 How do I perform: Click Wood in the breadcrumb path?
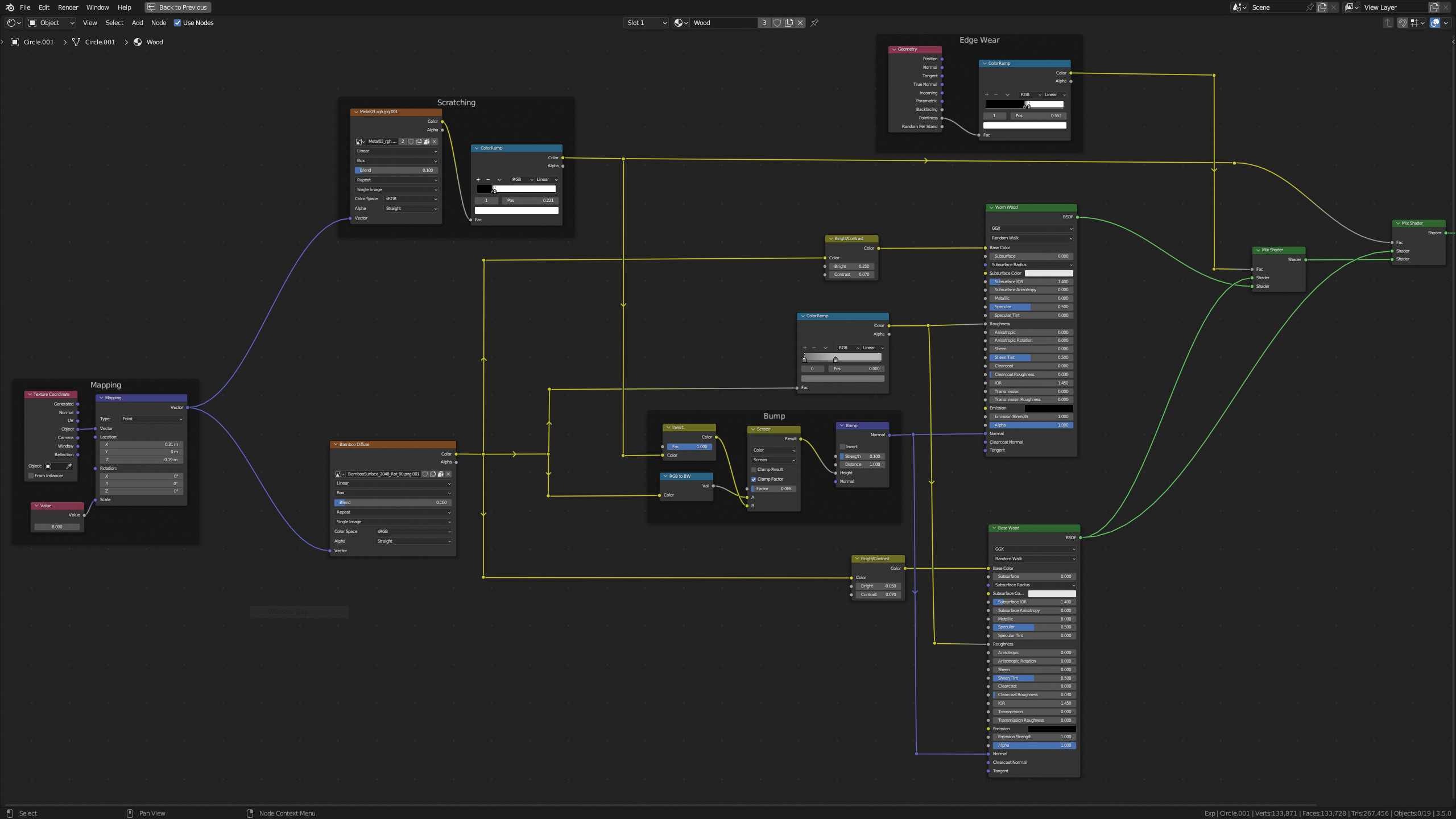coord(155,42)
